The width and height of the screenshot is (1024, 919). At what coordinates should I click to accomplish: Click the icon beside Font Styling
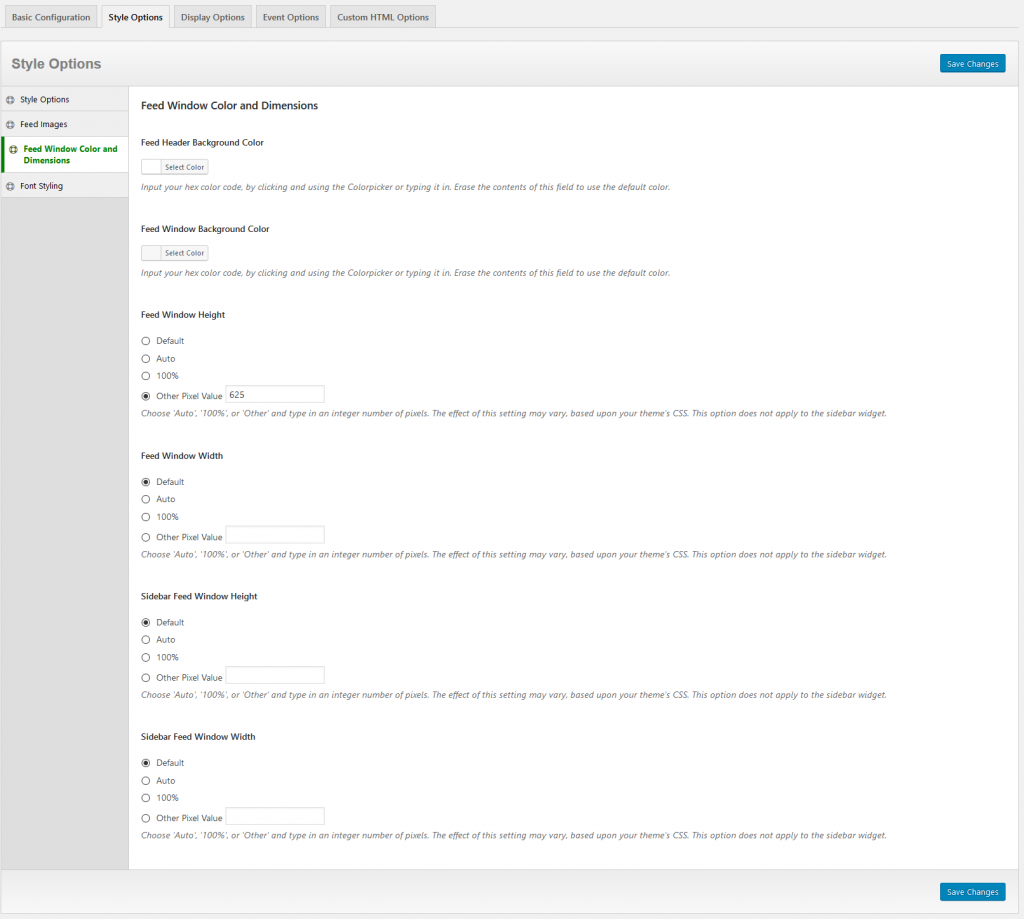pyautogui.click(x=10, y=186)
